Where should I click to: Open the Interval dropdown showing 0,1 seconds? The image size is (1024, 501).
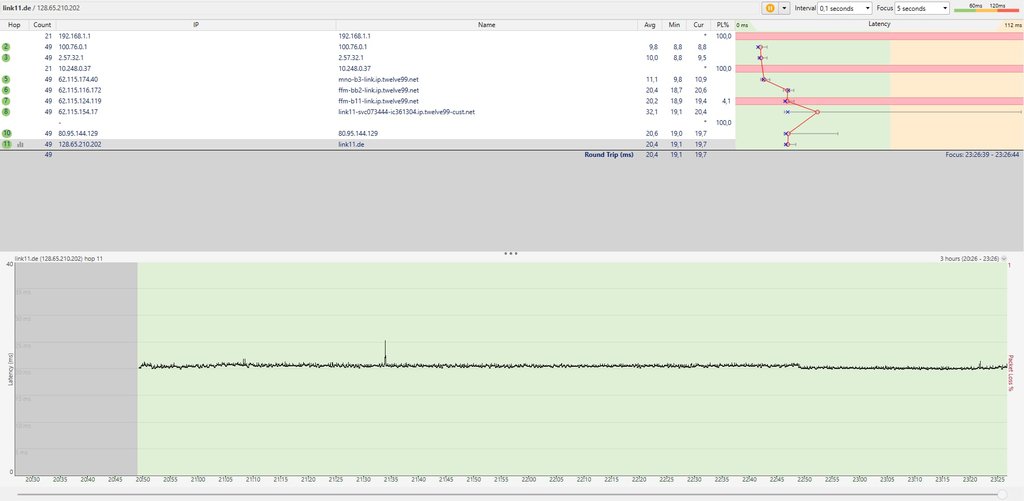point(845,8)
